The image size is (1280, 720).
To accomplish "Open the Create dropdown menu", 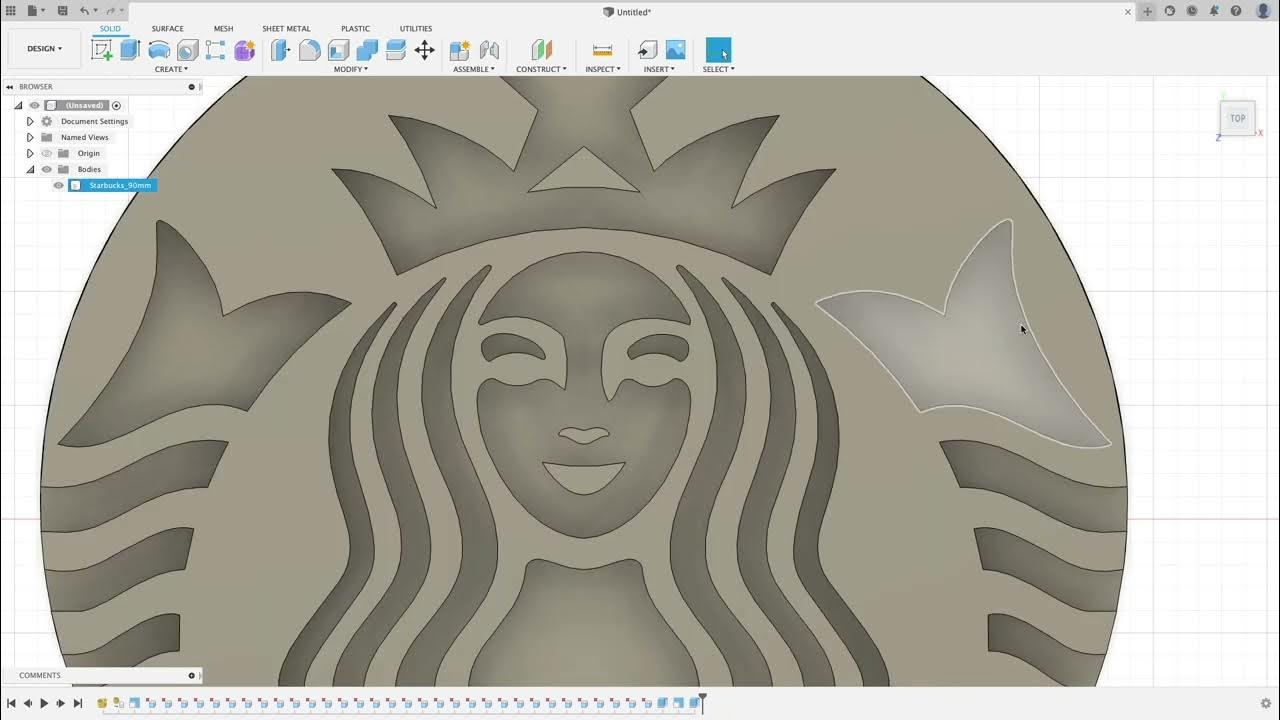I will (x=171, y=69).
